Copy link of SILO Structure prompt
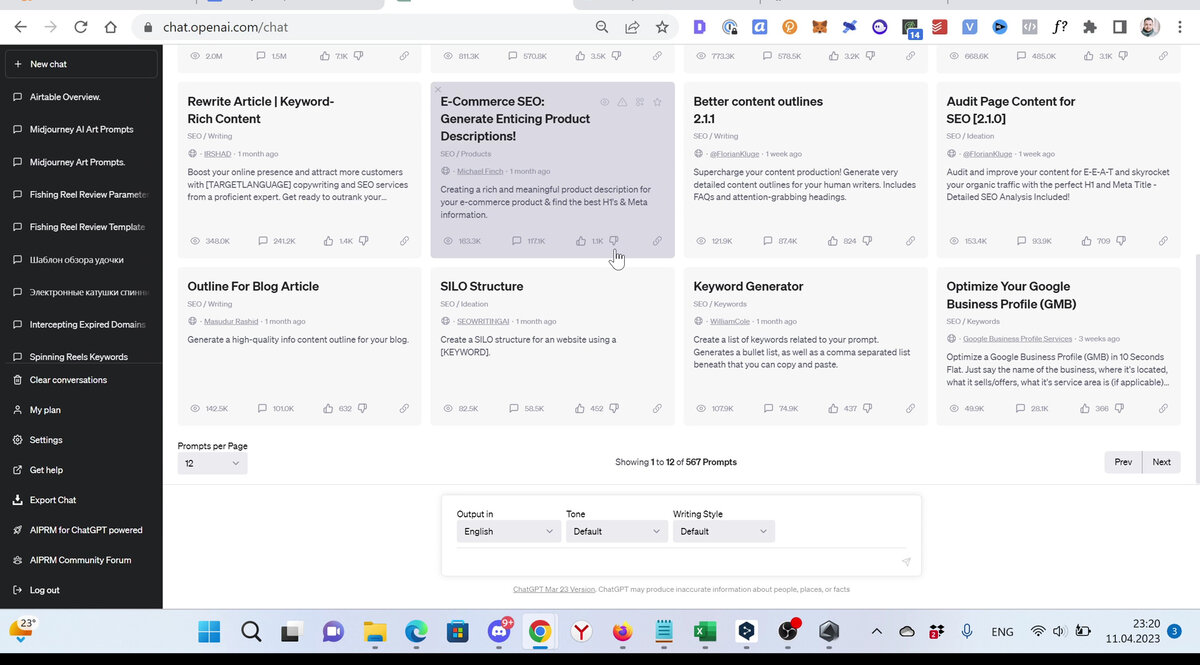The width and height of the screenshot is (1200, 665). 657,408
